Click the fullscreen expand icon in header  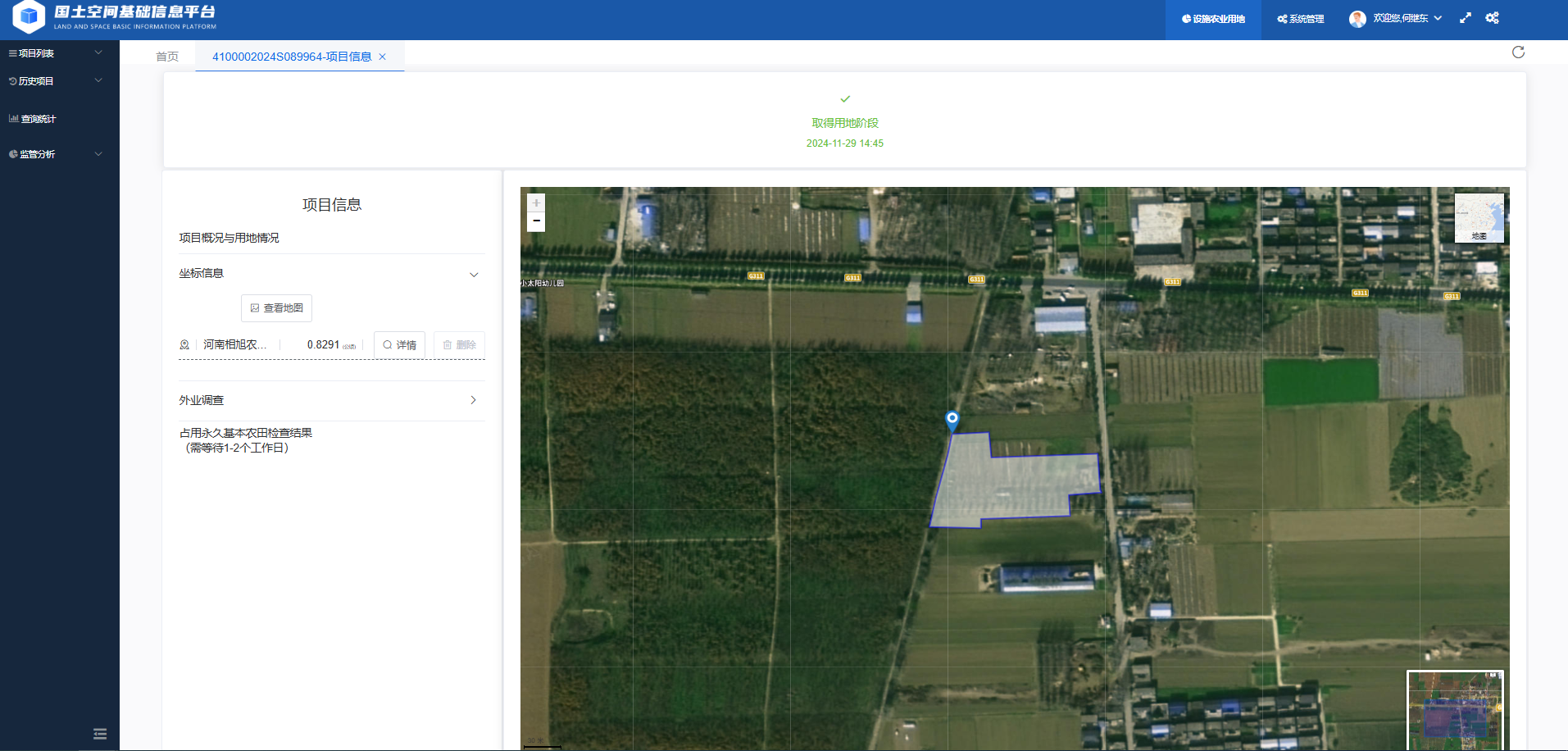tap(1466, 18)
